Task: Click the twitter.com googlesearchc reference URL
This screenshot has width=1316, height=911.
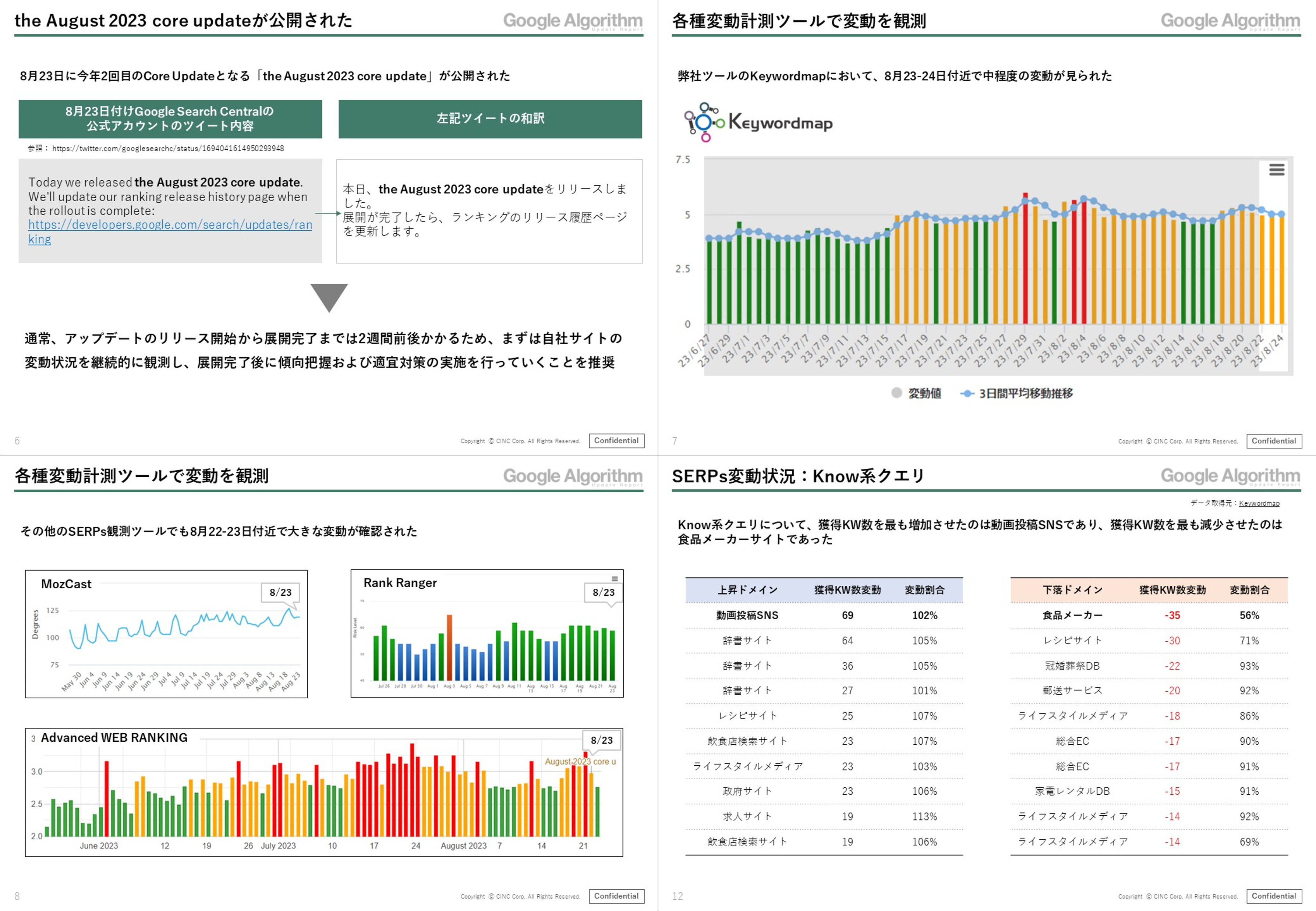Action: coord(168,148)
